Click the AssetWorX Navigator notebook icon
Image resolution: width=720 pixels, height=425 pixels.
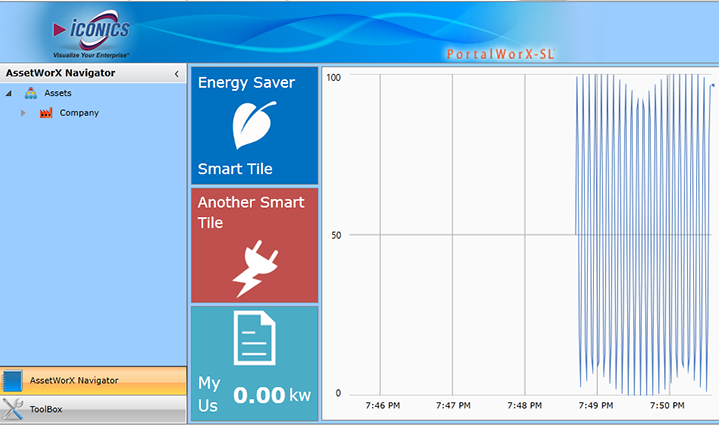click(x=12, y=380)
